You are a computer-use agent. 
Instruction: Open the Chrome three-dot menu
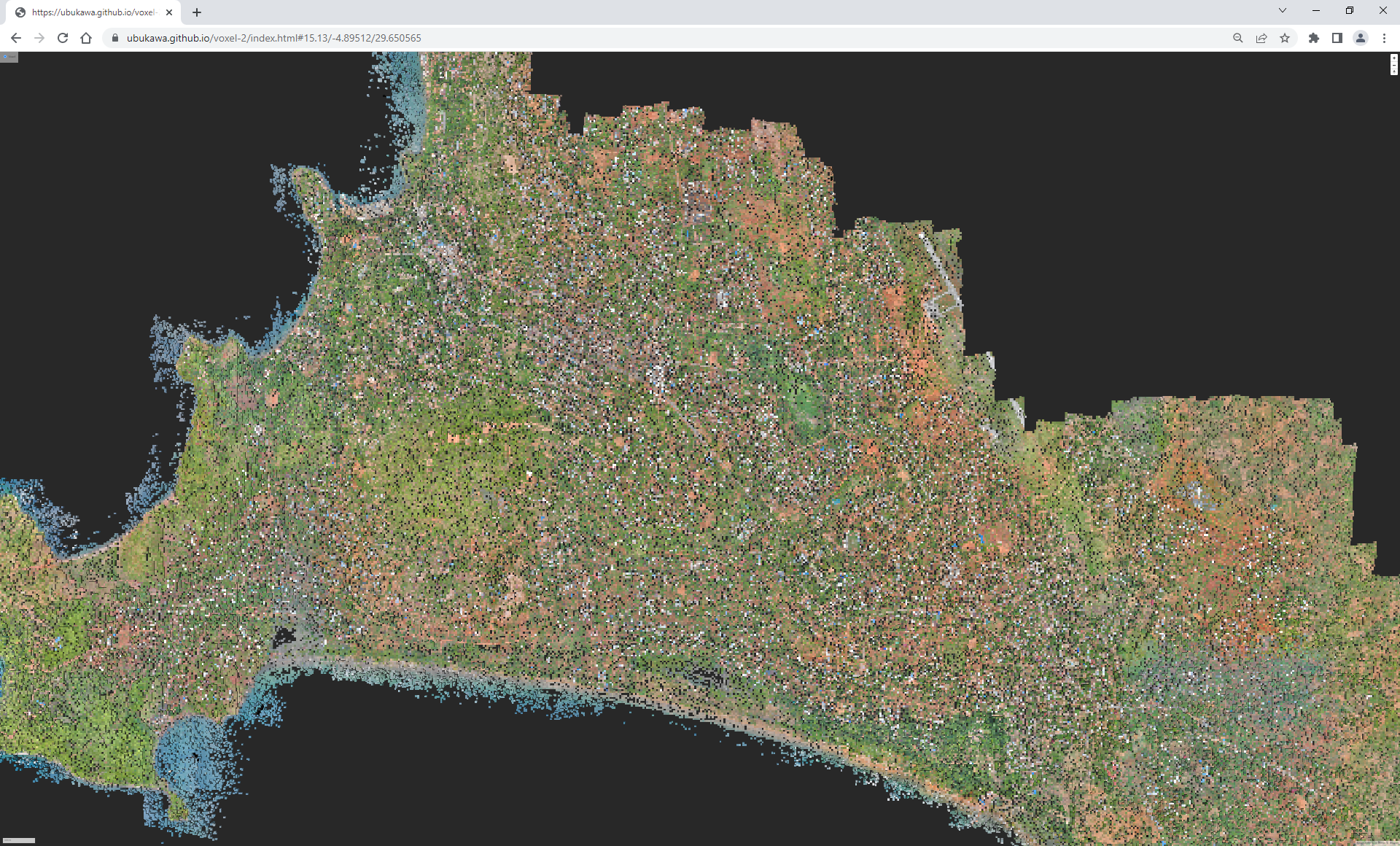click(x=1384, y=38)
